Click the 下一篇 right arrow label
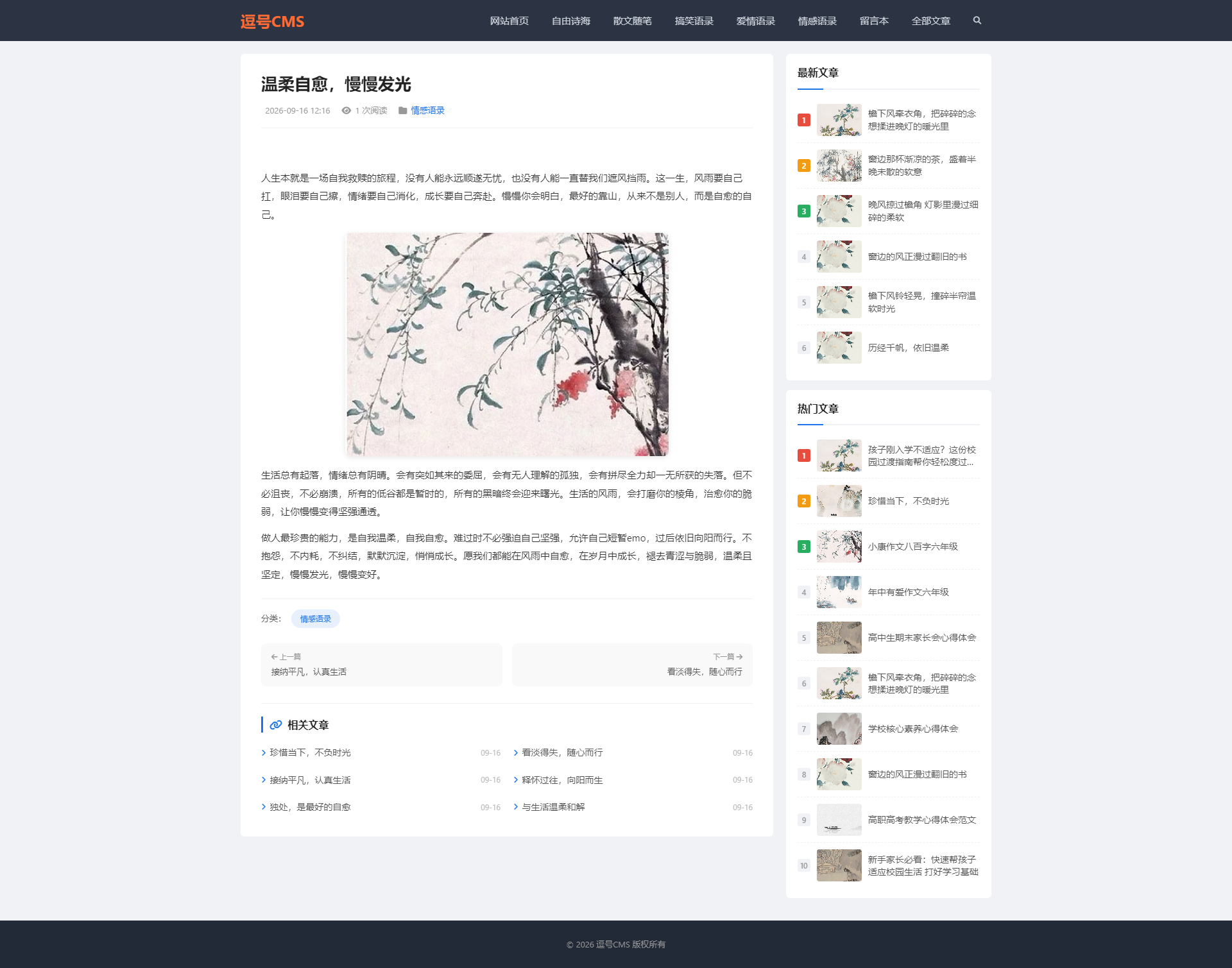The height and width of the screenshot is (968, 1232). coord(728,657)
